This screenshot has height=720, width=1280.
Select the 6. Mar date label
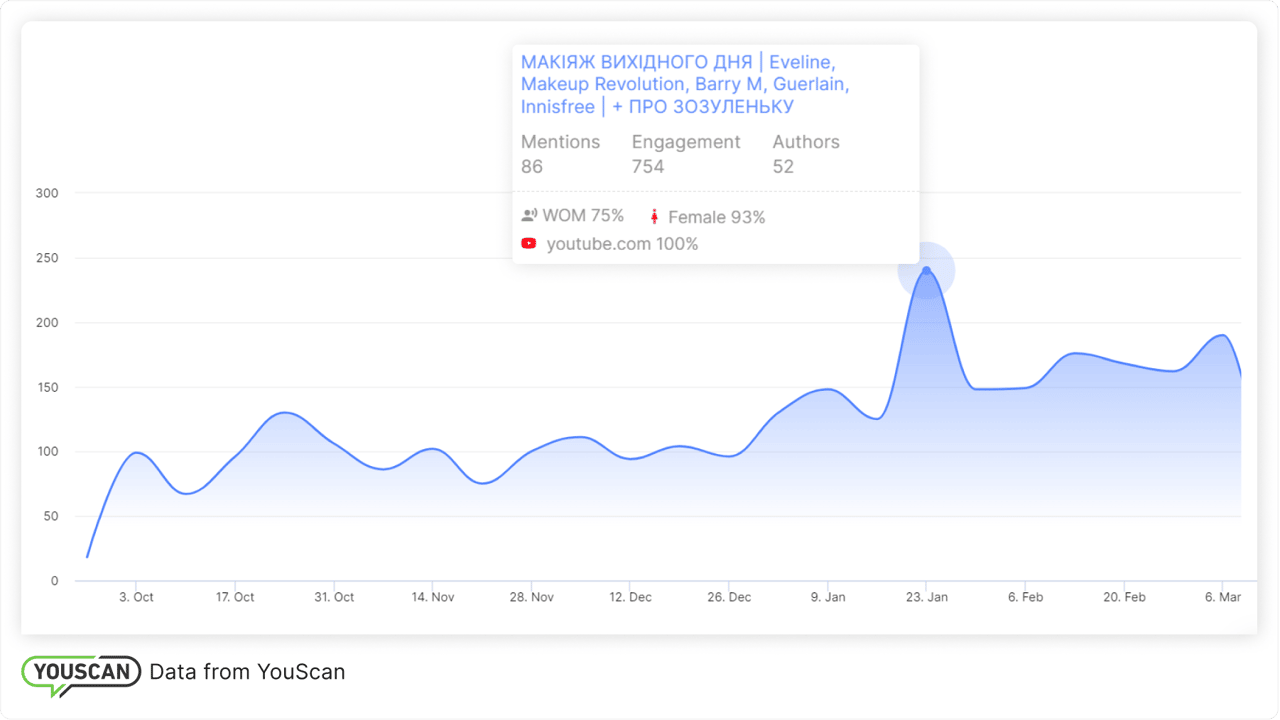(x=1222, y=597)
